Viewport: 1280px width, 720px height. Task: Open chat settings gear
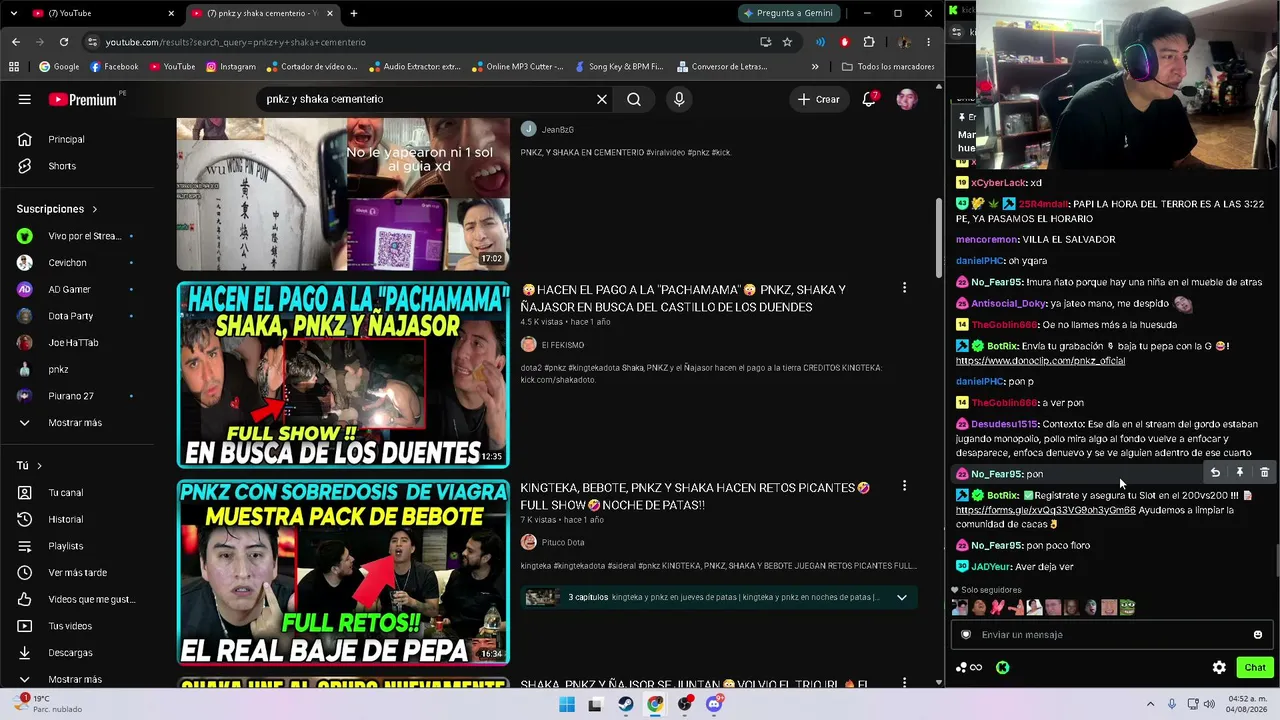coord(1219,668)
